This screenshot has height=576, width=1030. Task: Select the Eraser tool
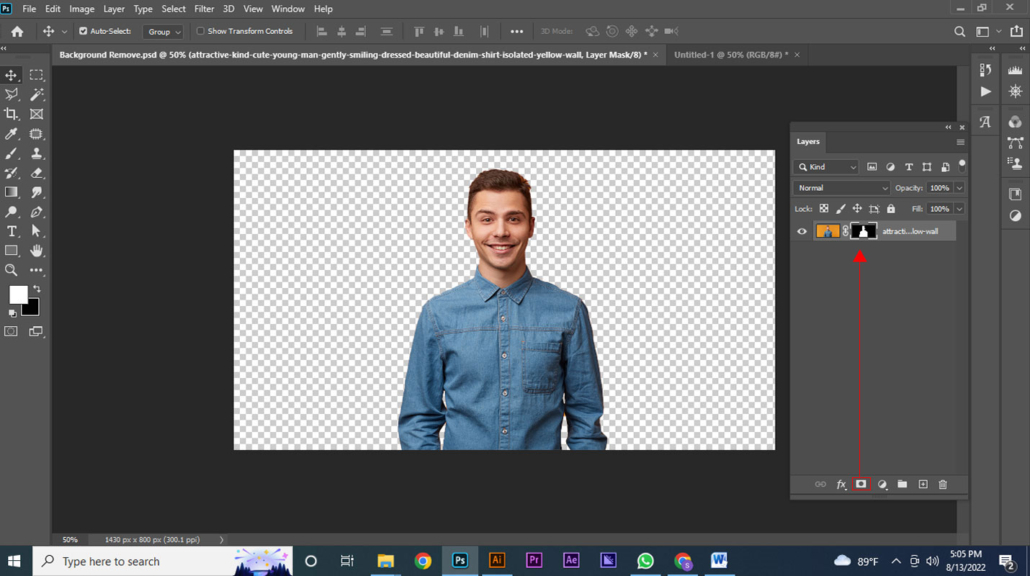(x=37, y=173)
